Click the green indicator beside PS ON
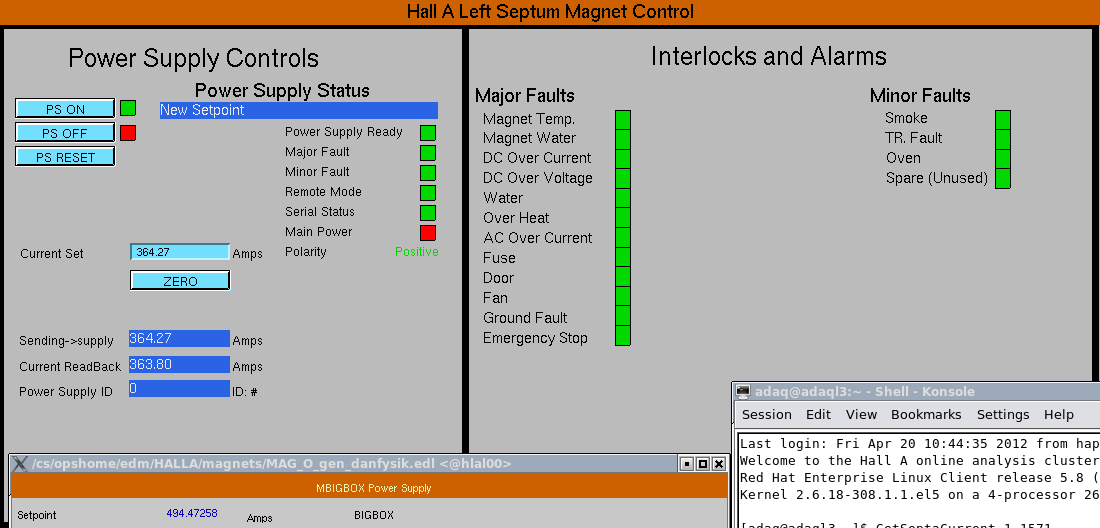1100x528 pixels. point(128,108)
